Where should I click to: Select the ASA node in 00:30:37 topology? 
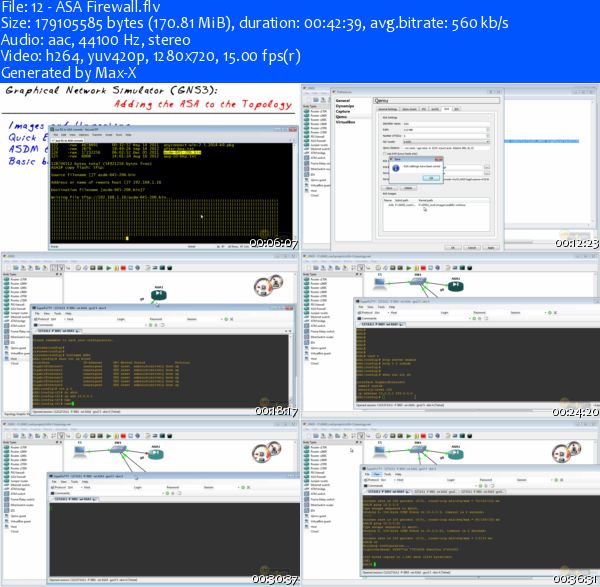click(x=156, y=455)
